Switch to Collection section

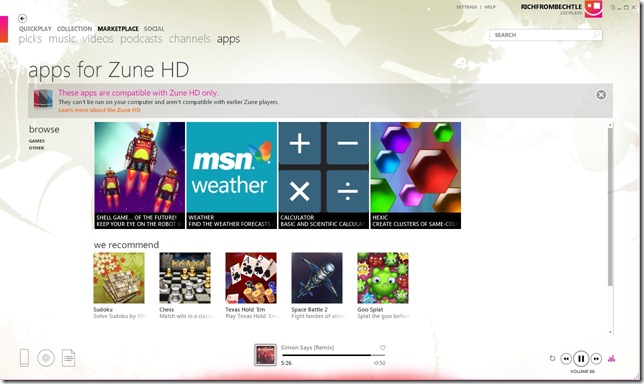coord(74,29)
